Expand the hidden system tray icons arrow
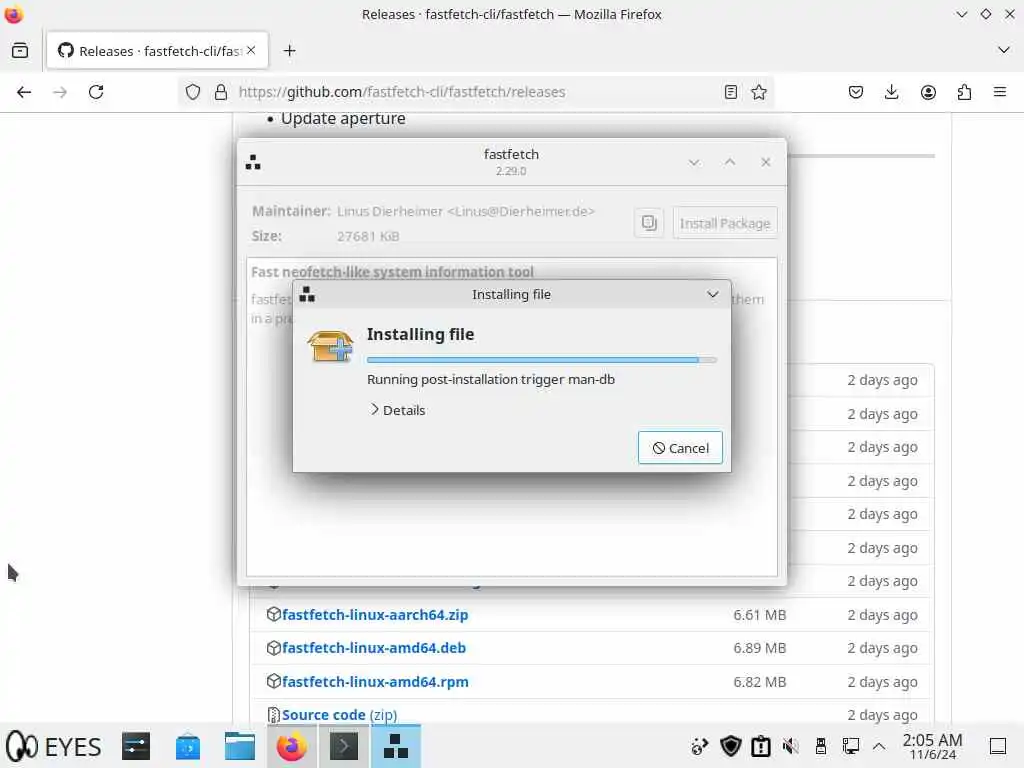 (x=879, y=746)
